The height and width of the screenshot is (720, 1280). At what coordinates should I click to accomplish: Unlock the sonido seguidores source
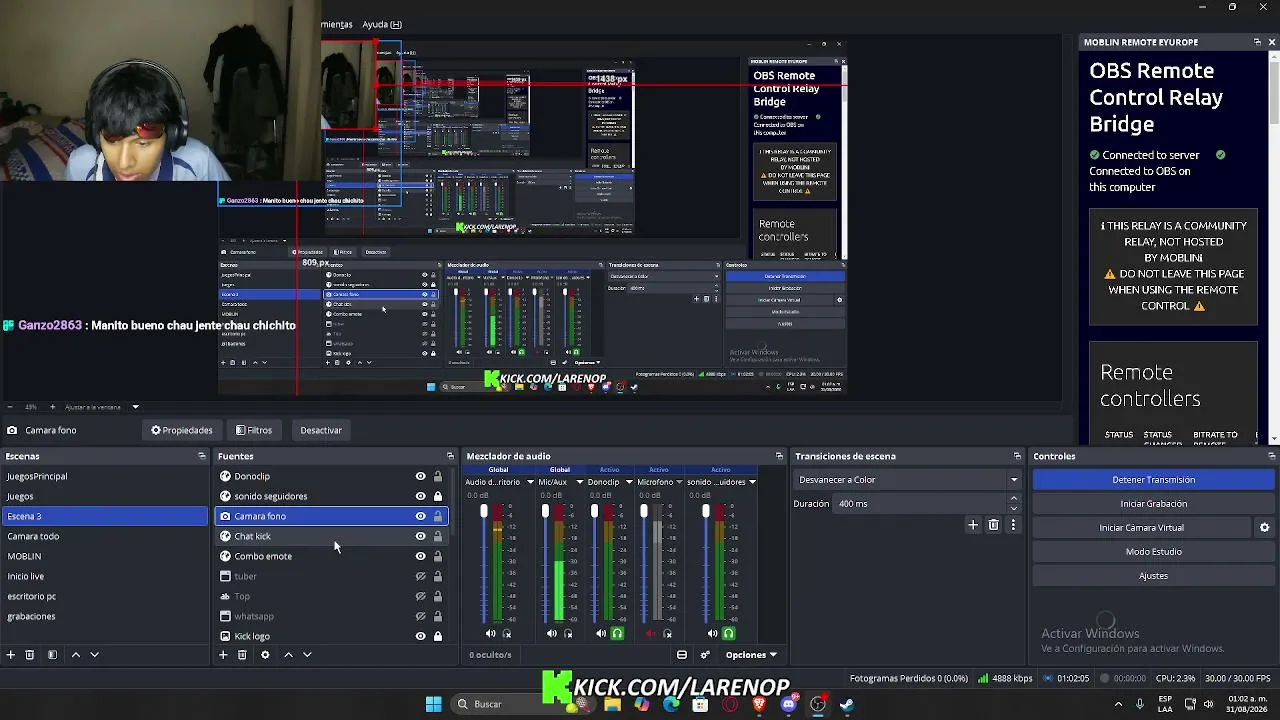click(x=438, y=496)
